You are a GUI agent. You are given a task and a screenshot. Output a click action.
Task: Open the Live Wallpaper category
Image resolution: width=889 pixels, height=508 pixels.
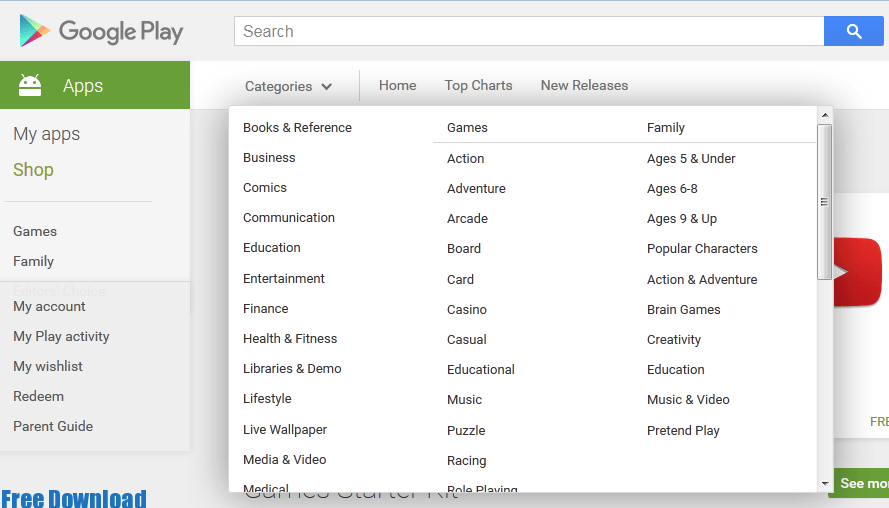click(x=285, y=430)
